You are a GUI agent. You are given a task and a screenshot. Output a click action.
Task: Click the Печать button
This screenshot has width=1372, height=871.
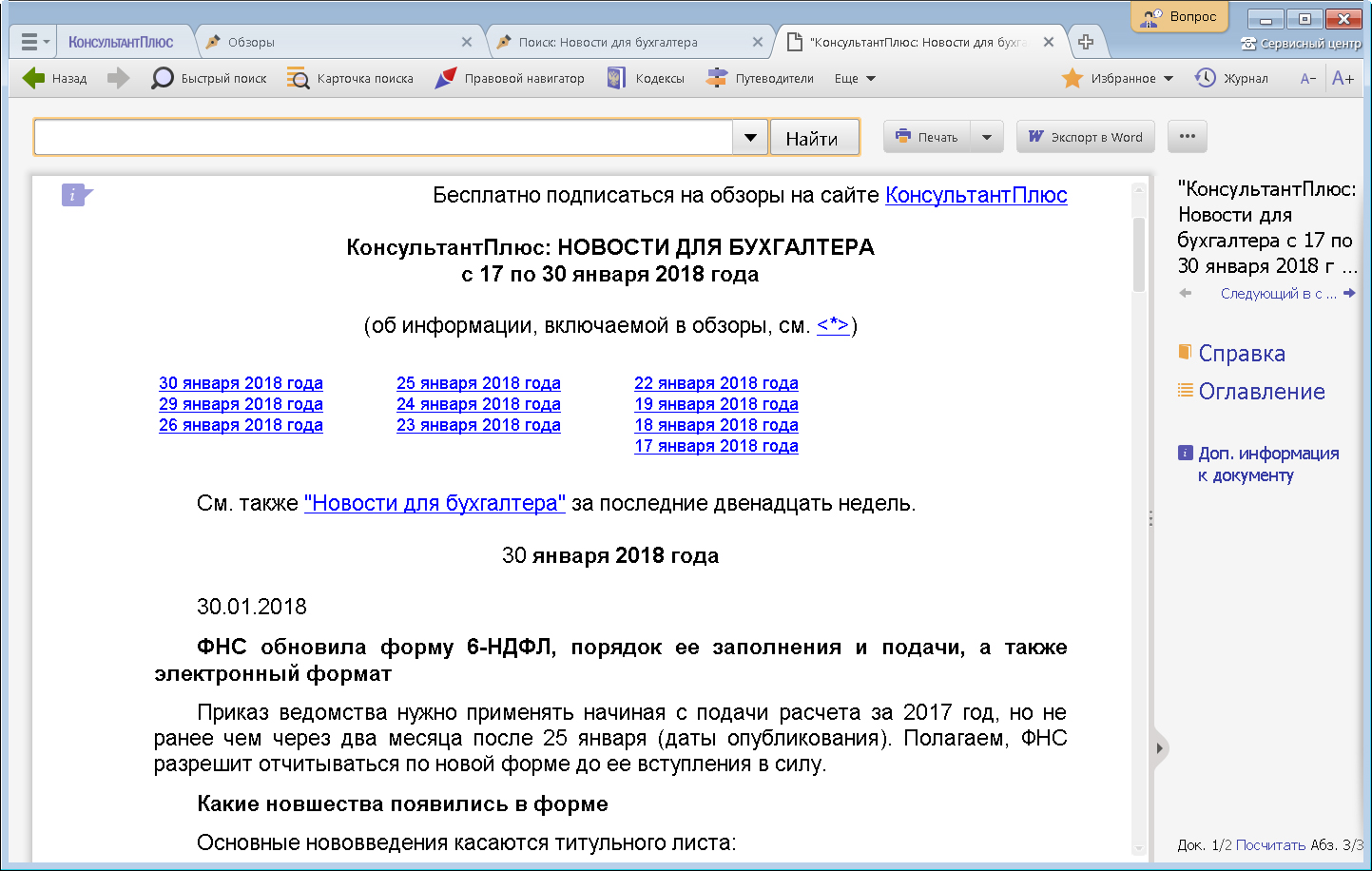coord(927,137)
